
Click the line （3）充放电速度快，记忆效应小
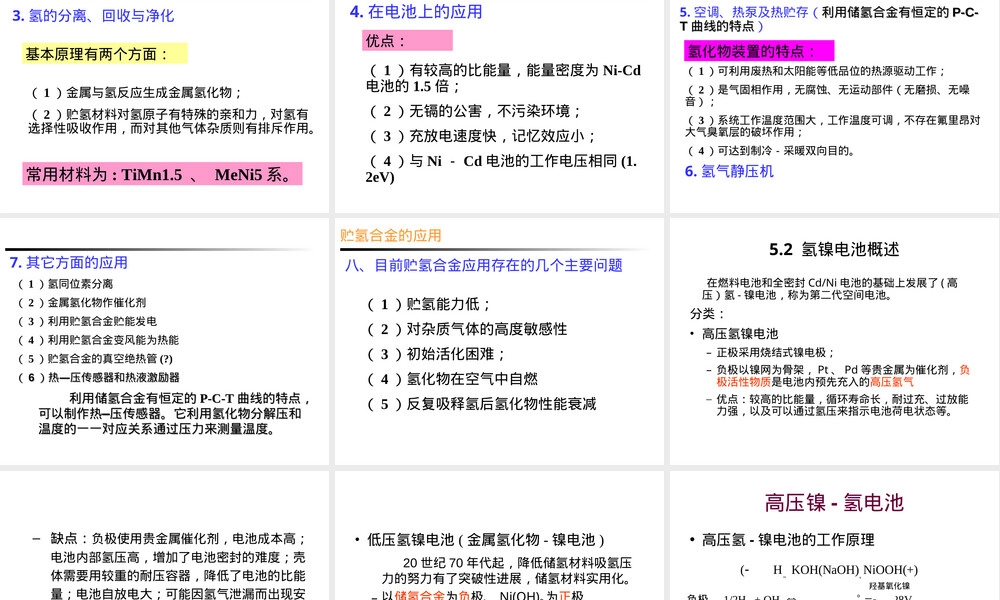click(483, 136)
